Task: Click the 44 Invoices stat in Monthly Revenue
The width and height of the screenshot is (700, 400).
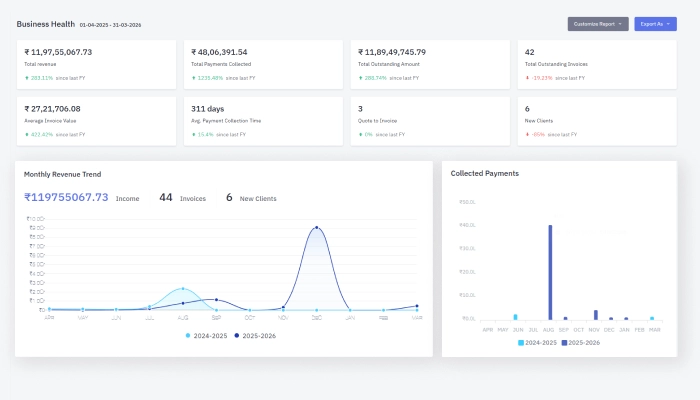Action: 182,198
